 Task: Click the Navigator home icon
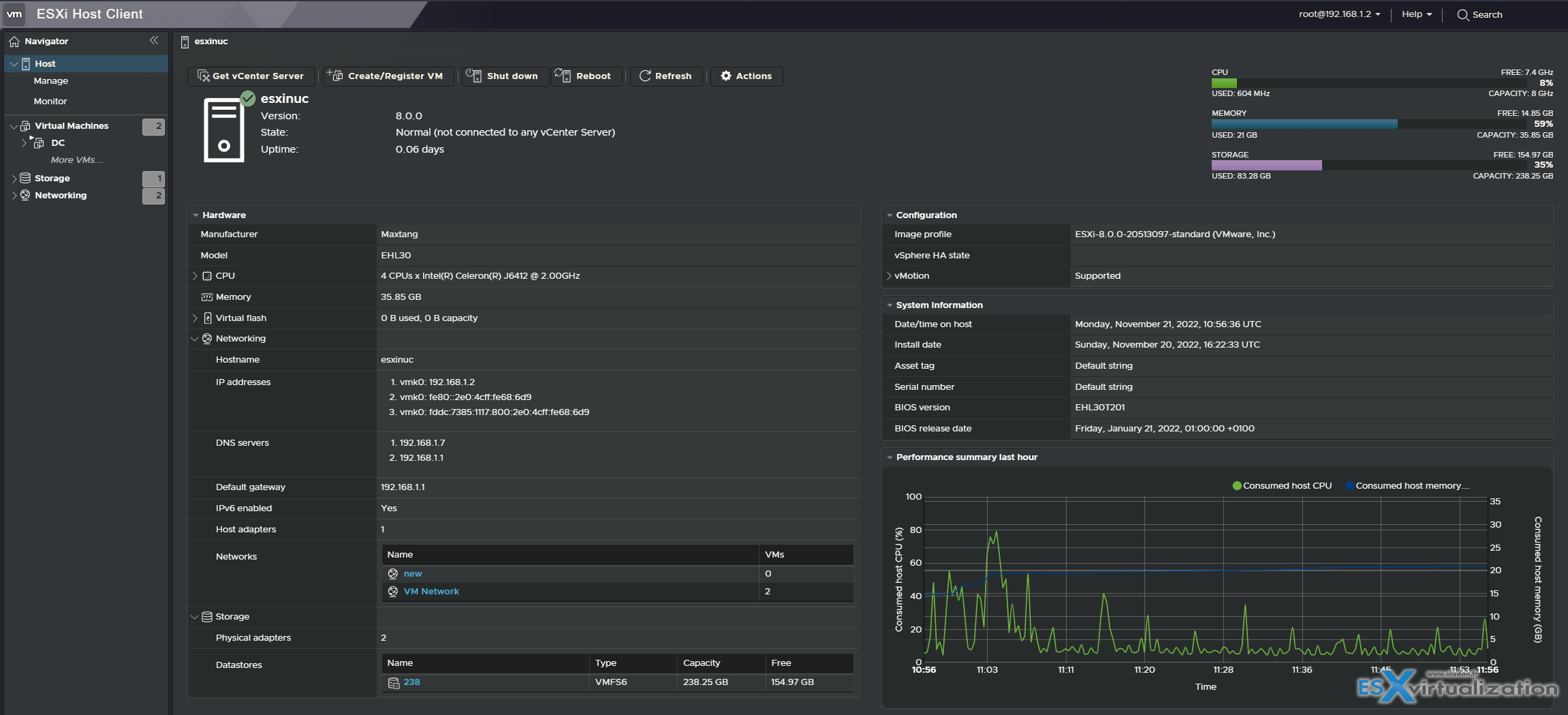point(14,42)
